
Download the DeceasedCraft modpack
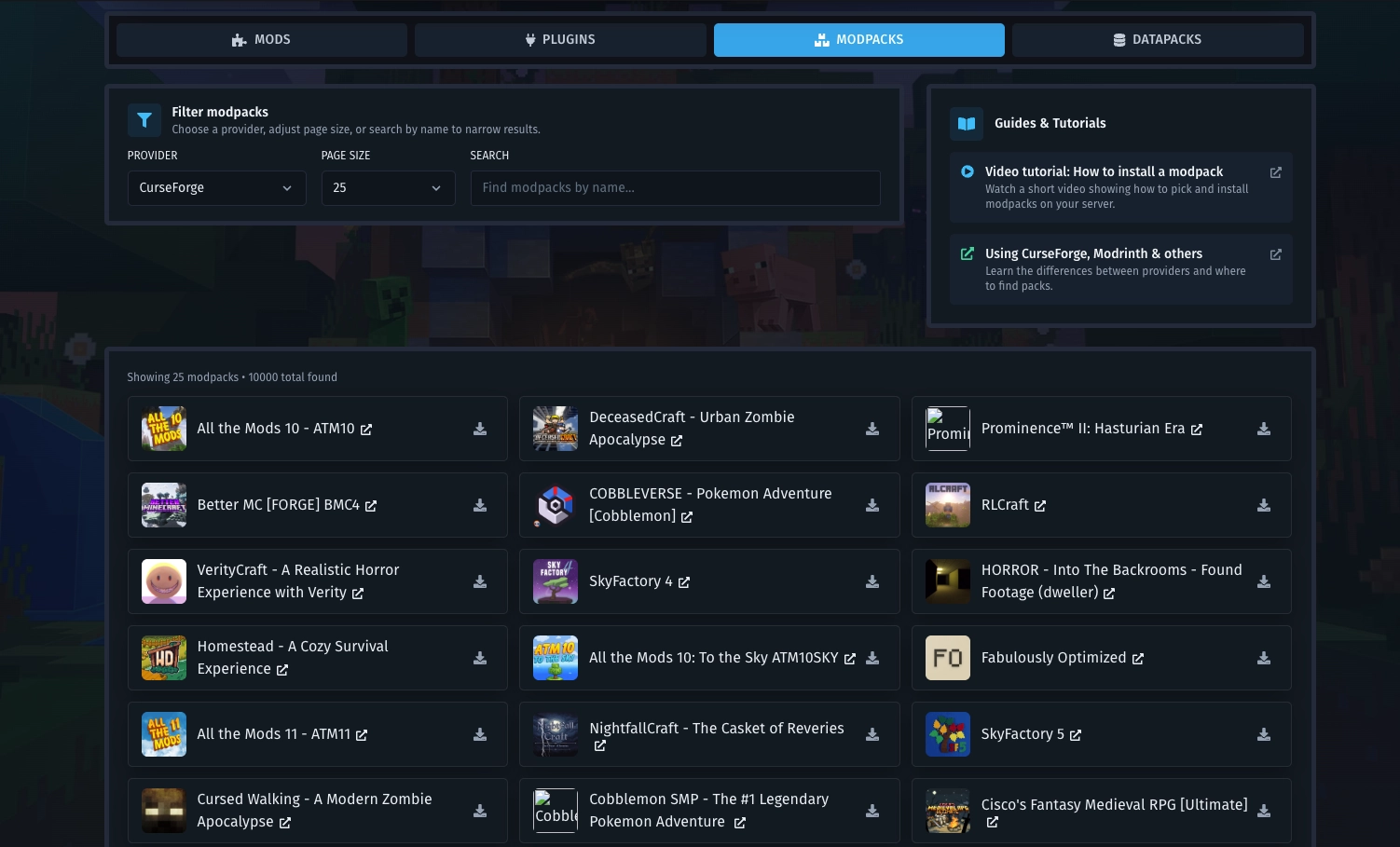[x=872, y=429]
